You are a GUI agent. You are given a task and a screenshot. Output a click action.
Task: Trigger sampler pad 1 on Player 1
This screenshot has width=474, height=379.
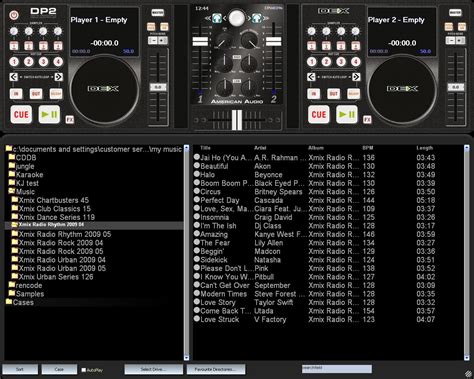(14, 46)
